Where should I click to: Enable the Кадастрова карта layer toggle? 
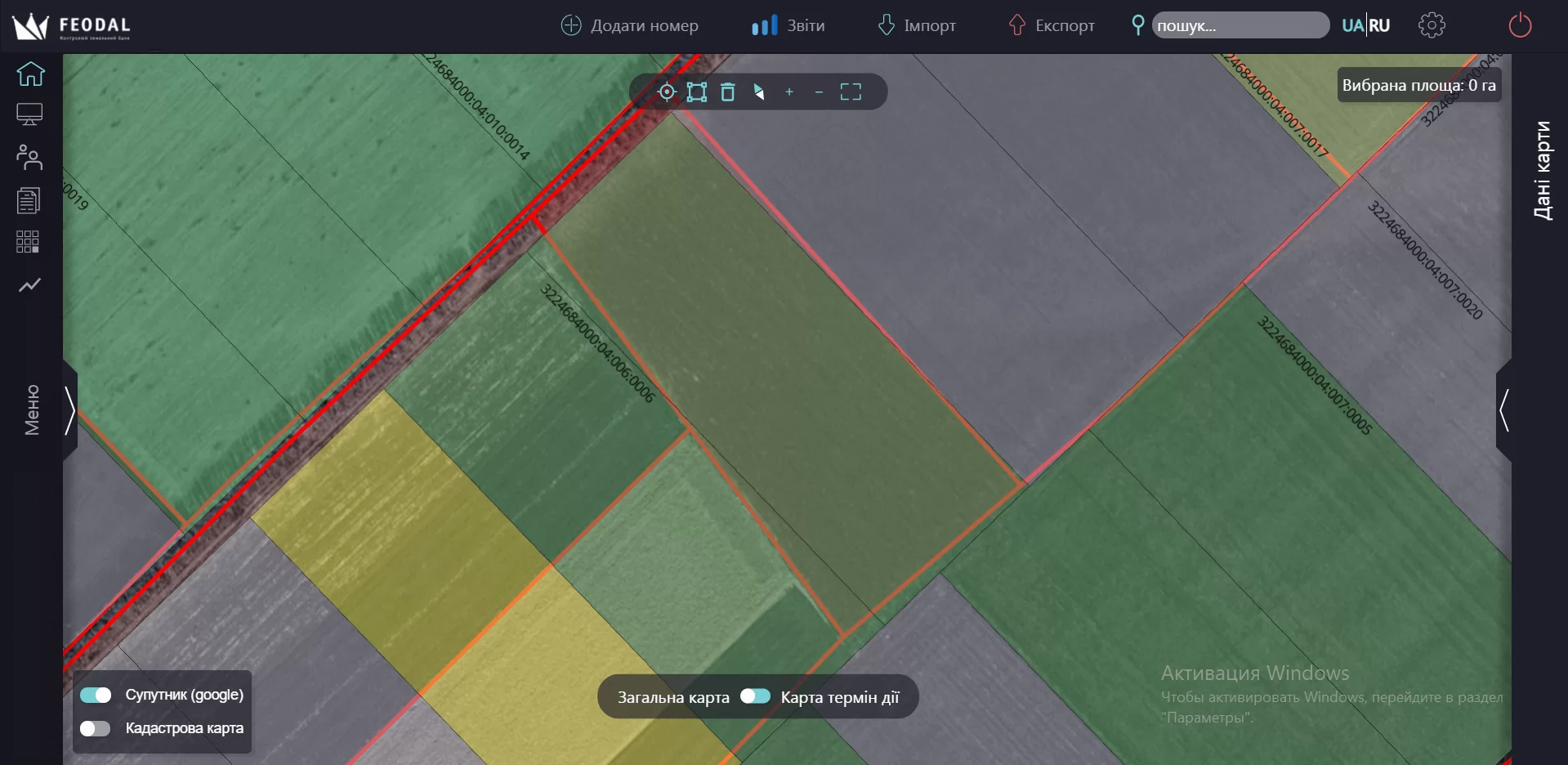click(96, 728)
